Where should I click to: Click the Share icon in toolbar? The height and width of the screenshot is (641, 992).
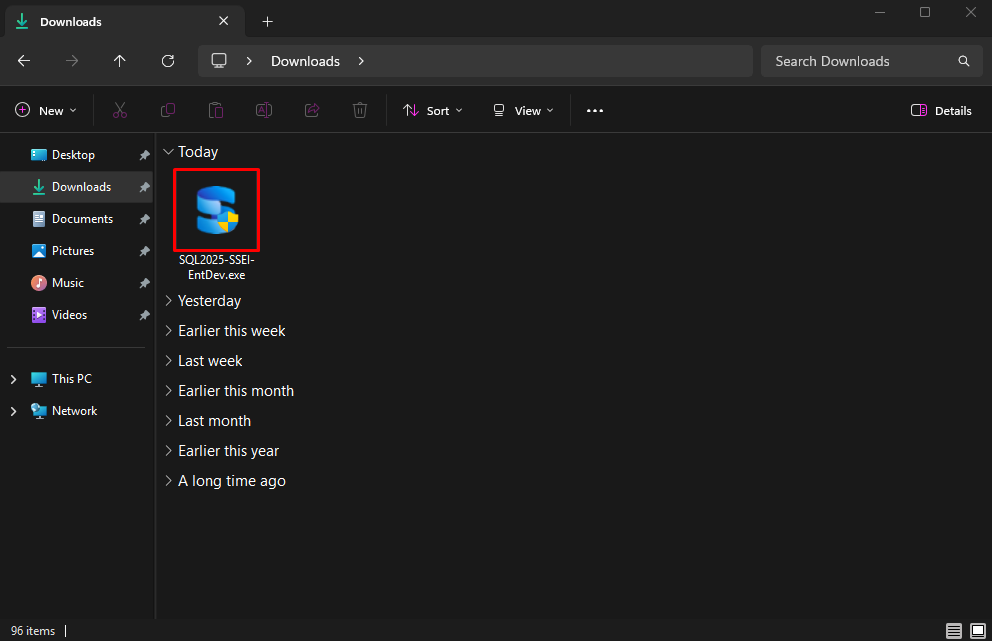click(312, 111)
